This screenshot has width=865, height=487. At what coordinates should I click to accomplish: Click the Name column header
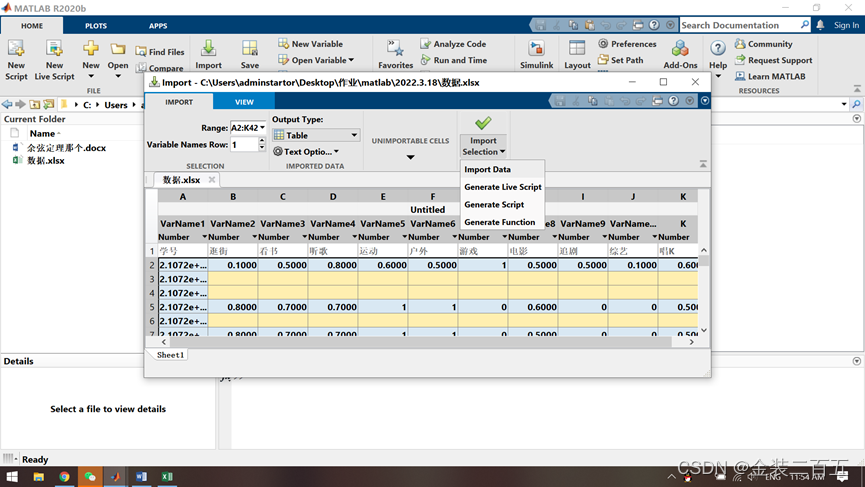coord(44,133)
